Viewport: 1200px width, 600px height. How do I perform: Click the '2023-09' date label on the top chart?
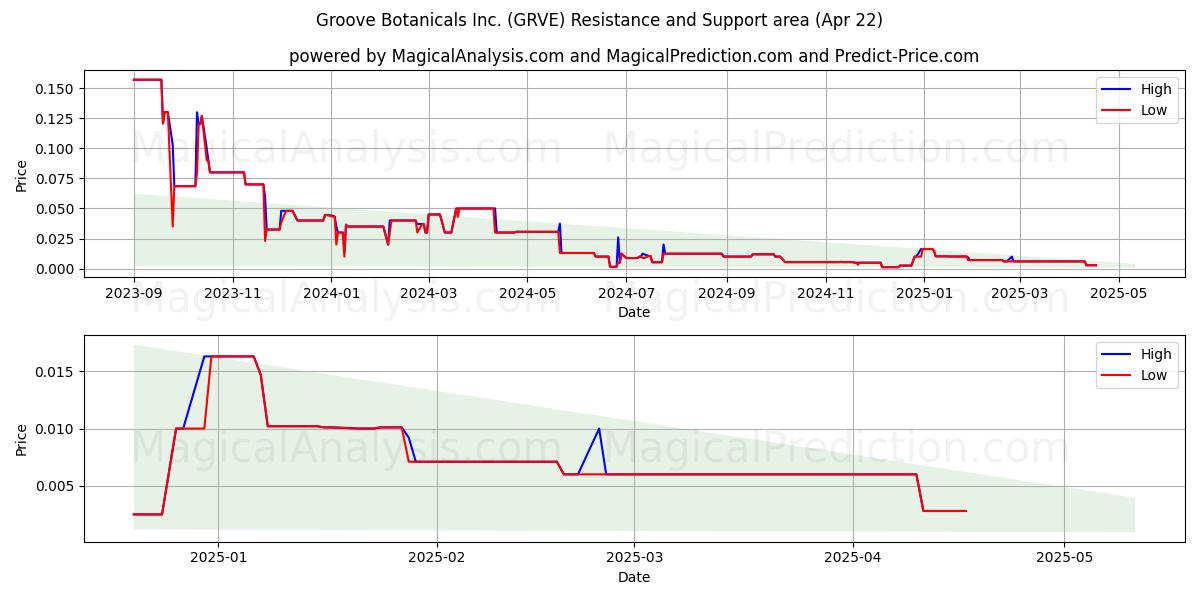(x=134, y=293)
